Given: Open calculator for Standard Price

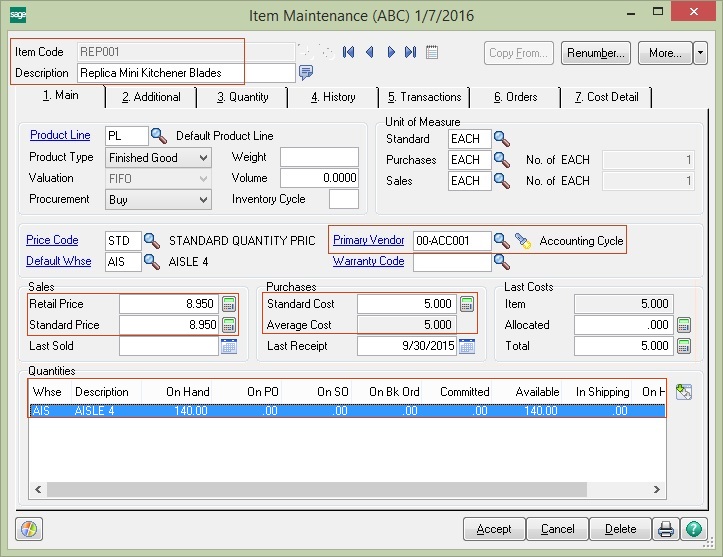Looking at the screenshot, I should (x=229, y=325).
